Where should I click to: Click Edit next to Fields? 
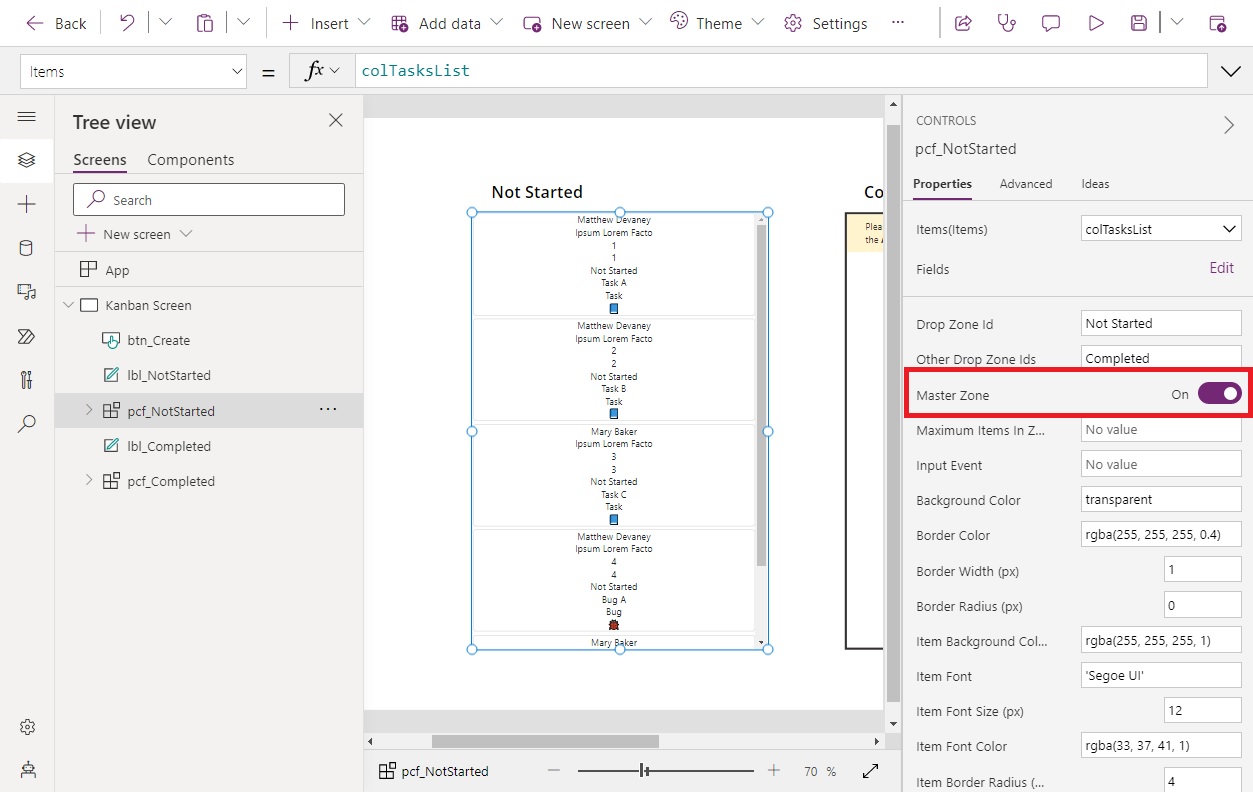1221,268
